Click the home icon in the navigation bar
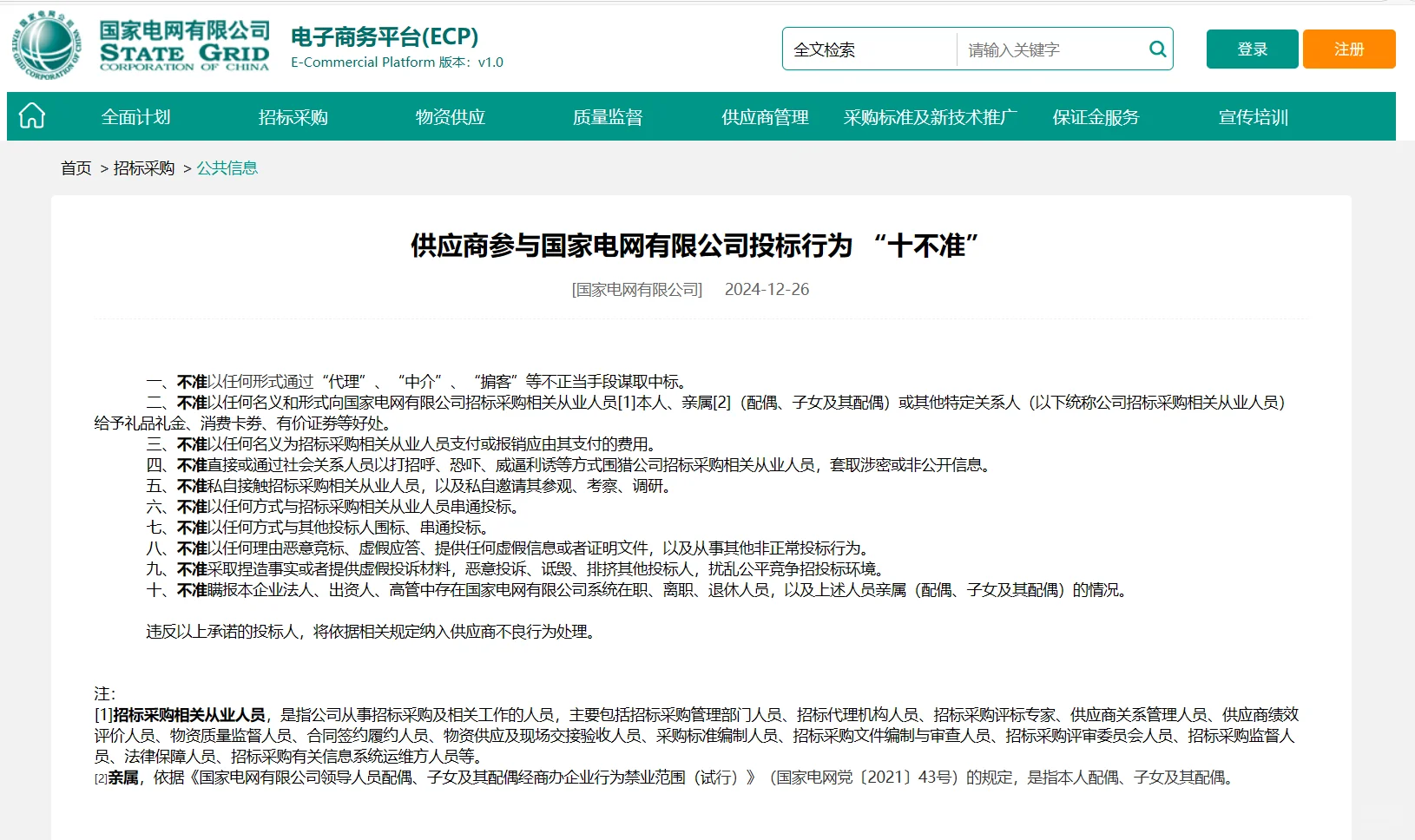This screenshot has height=840, width=1415. [30, 115]
